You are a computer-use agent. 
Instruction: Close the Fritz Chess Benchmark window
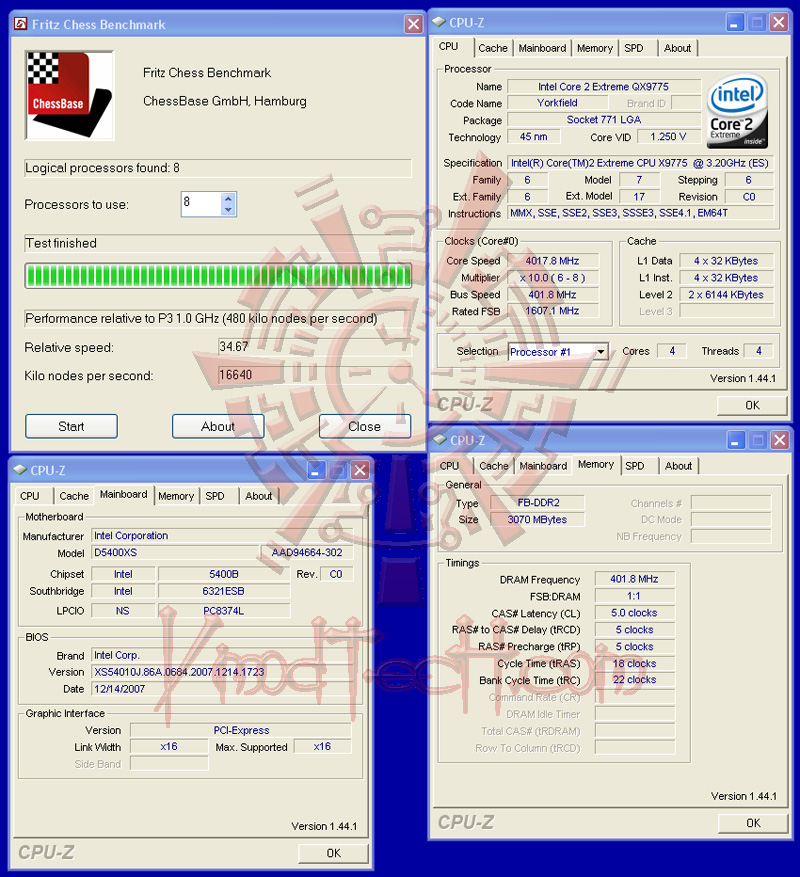tap(413, 24)
